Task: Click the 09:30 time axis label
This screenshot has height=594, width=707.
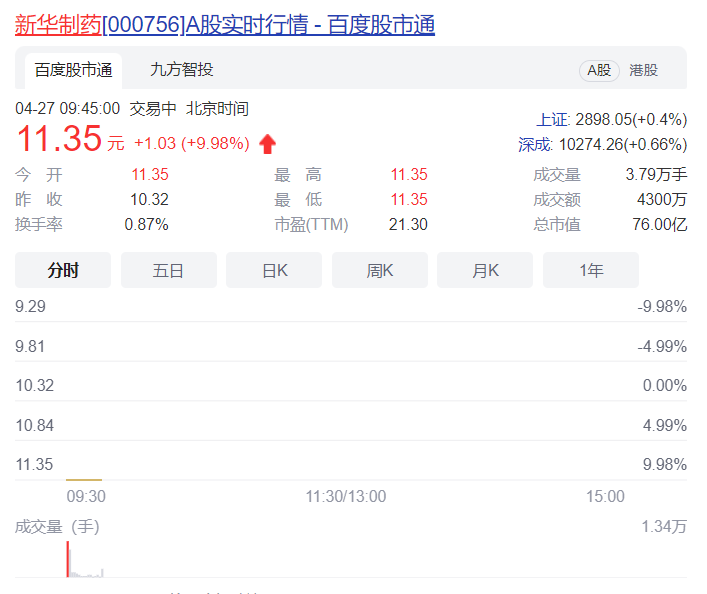Action: pos(86,497)
